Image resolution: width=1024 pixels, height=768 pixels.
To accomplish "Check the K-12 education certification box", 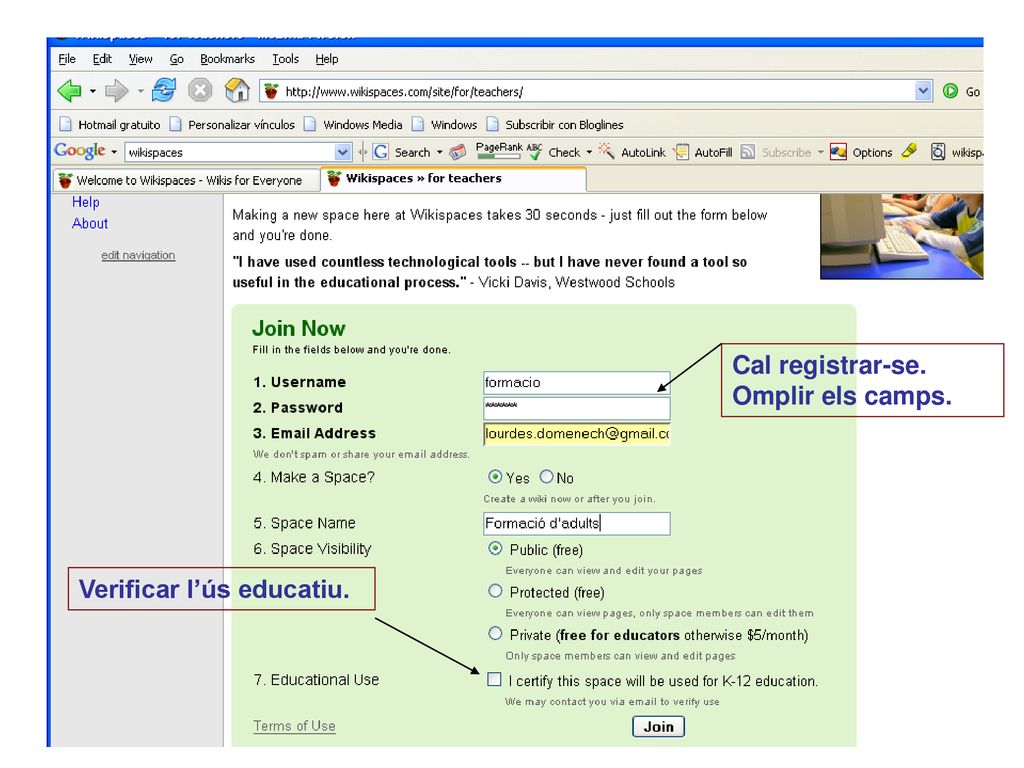I will coord(494,680).
